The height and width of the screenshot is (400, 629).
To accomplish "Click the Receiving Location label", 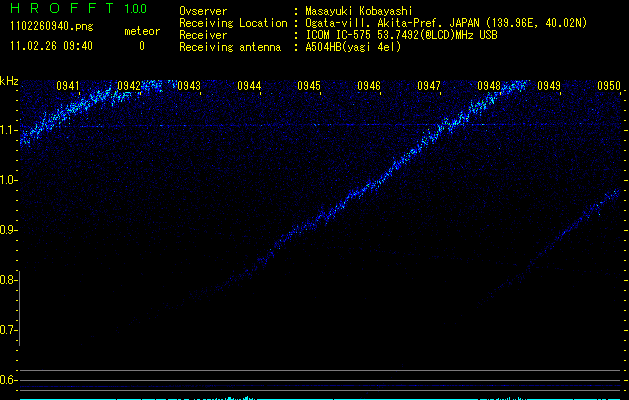I will click(x=233, y=23).
